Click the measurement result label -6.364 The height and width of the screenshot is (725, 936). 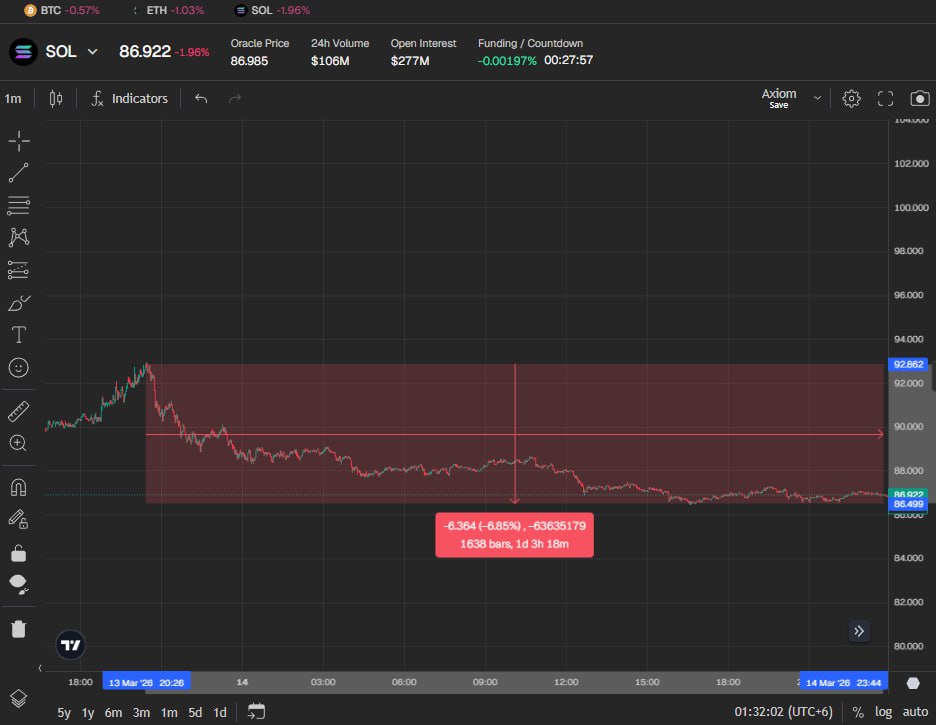coord(515,535)
